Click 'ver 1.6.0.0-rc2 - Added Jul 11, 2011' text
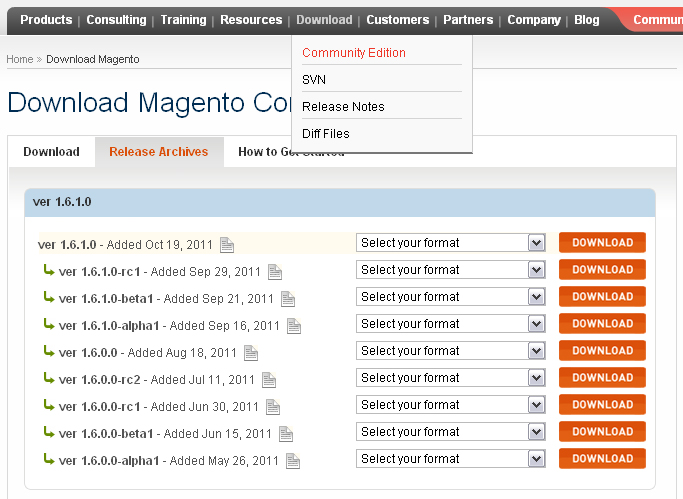Viewport: 683px width, 499px height. tap(156, 380)
